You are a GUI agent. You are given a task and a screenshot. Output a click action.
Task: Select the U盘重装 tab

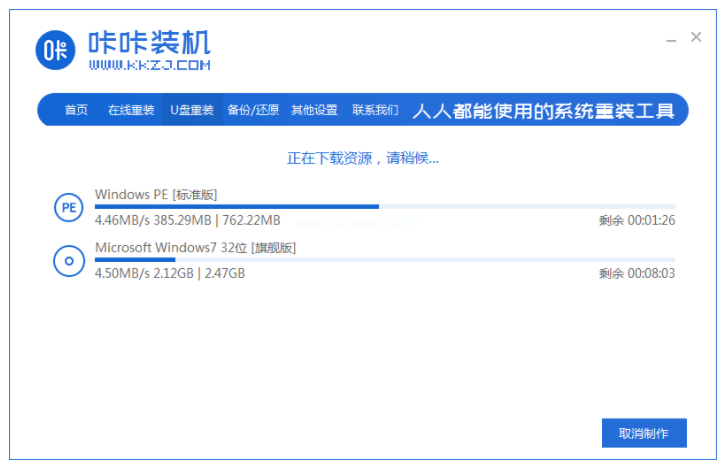click(x=192, y=110)
